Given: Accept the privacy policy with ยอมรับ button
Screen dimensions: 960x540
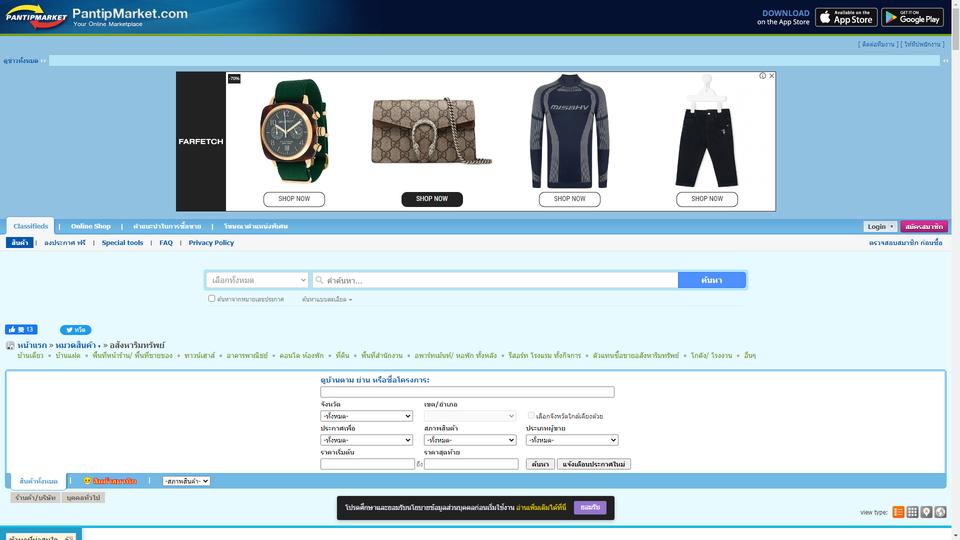Looking at the screenshot, I should [x=590, y=508].
